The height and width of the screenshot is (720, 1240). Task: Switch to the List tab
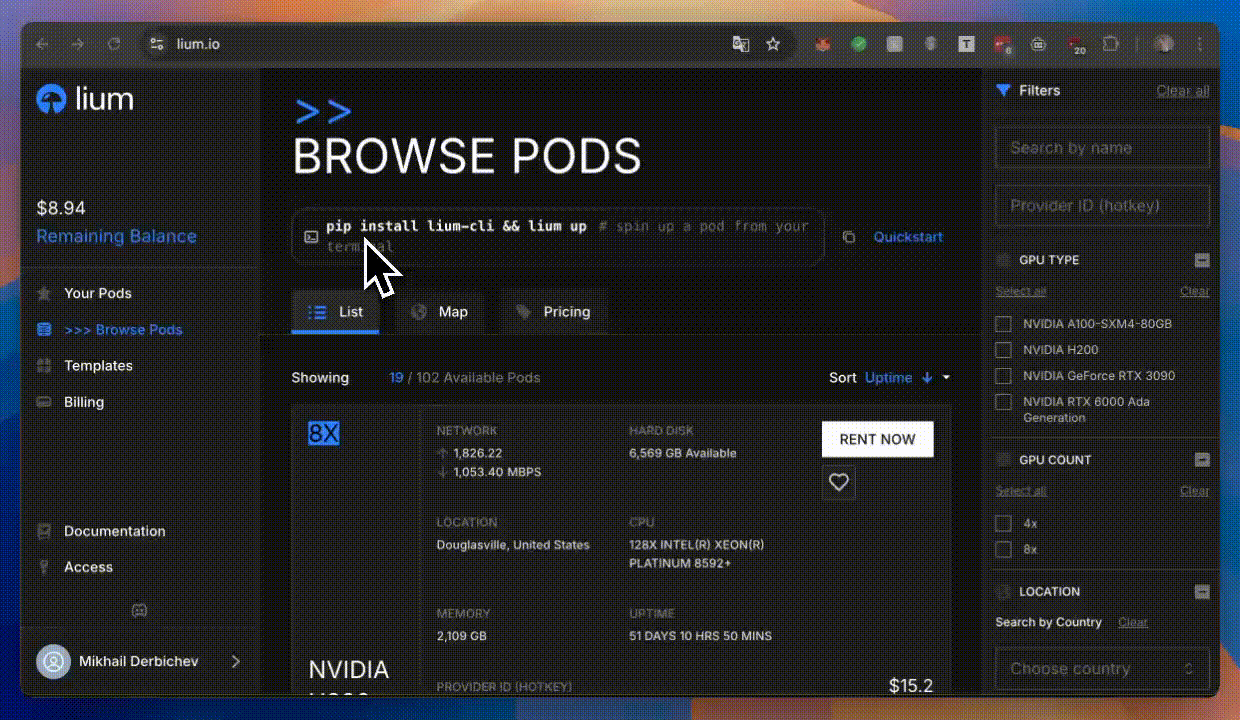pos(335,312)
